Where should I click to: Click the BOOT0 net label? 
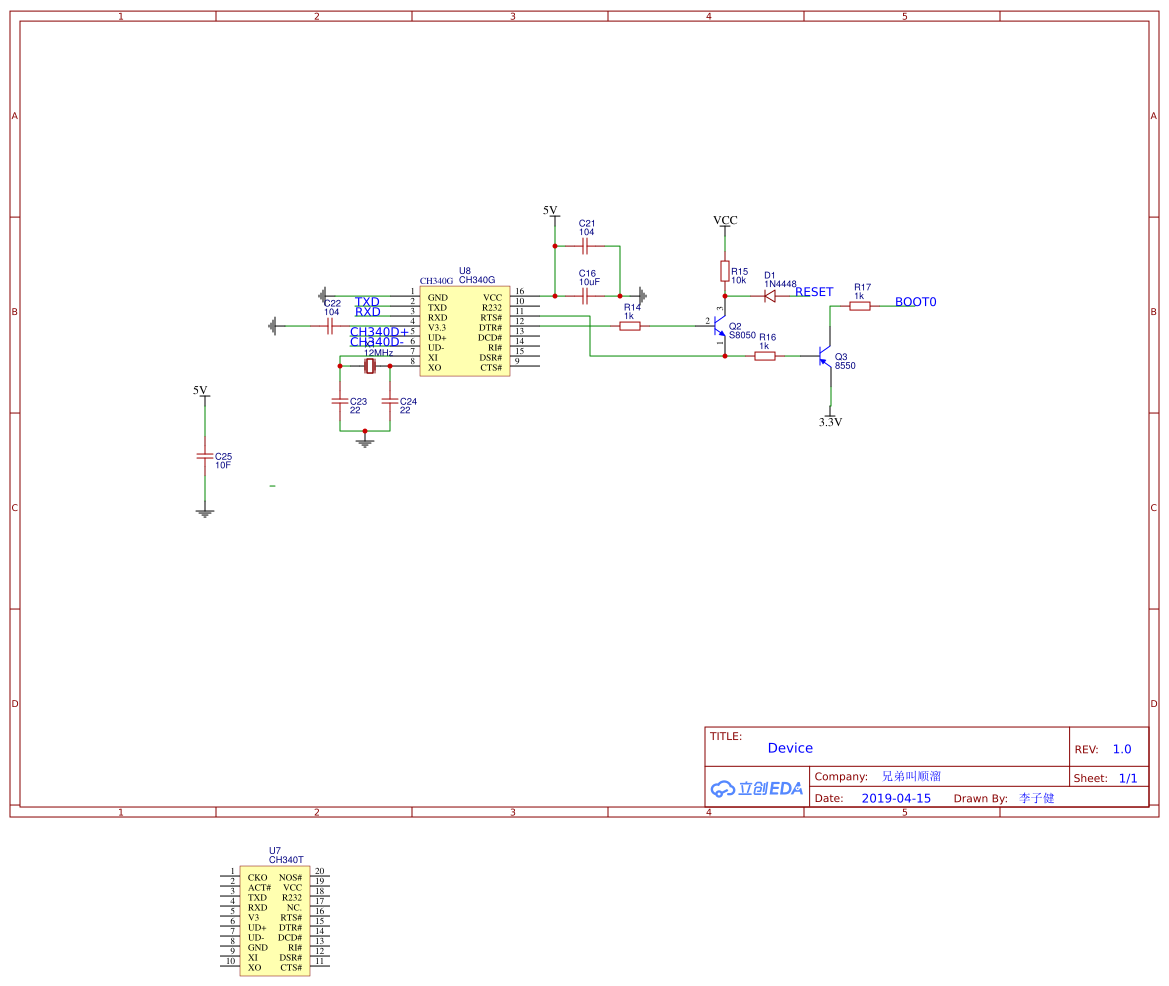915,302
